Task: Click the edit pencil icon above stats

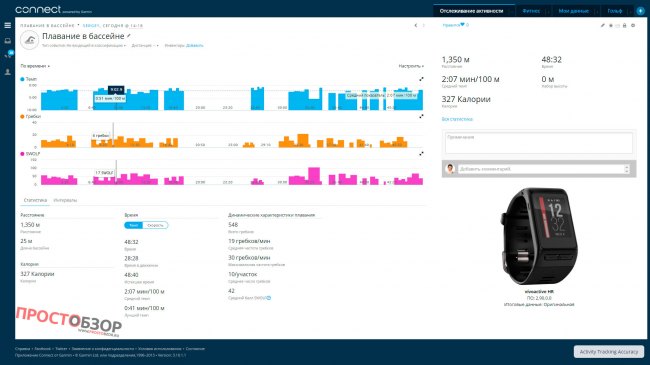Action: [603, 25]
